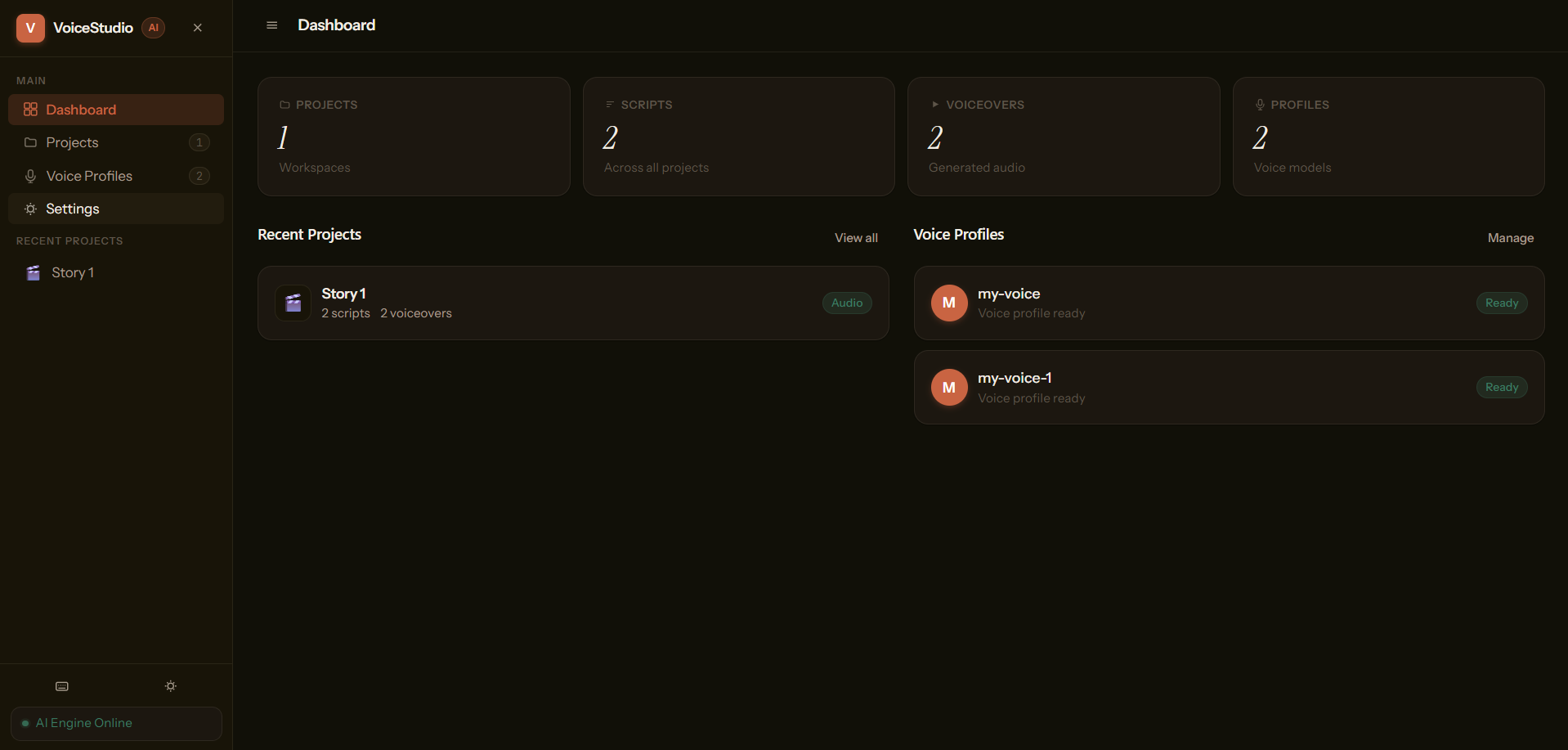
Task: Click the folder icon in Projects card
Action: point(284,105)
